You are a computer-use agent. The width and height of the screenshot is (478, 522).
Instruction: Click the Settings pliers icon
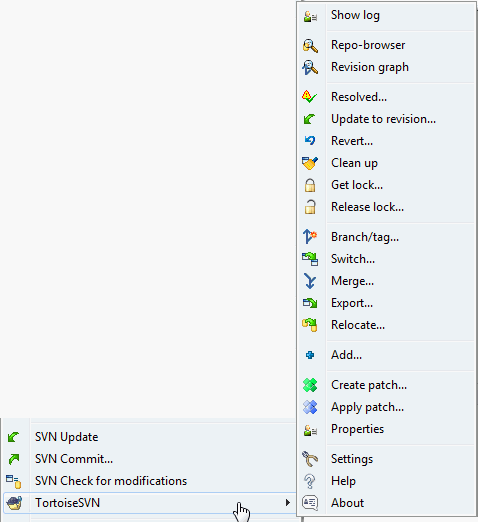[x=310, y=459]
